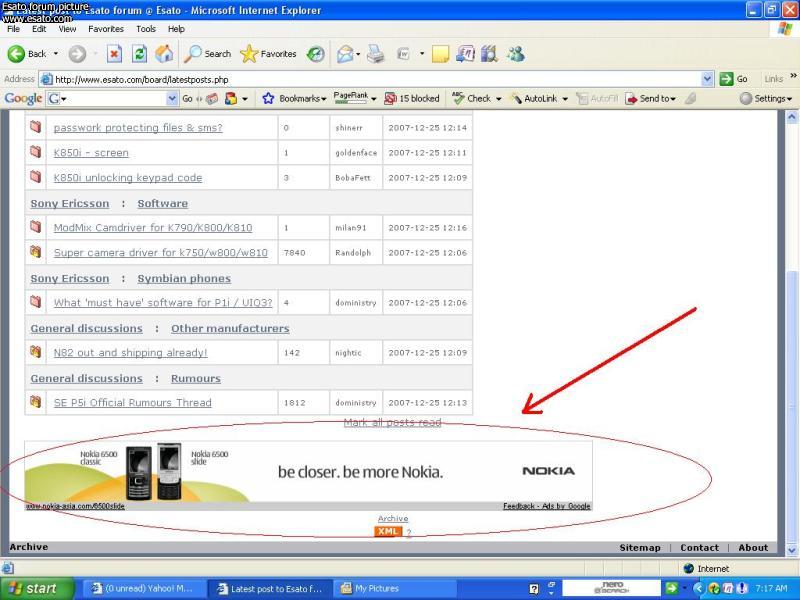The width and height of the screenshot is (800, 600).
Task: Refresh the page using the green arrows icon
Action: 139,54
